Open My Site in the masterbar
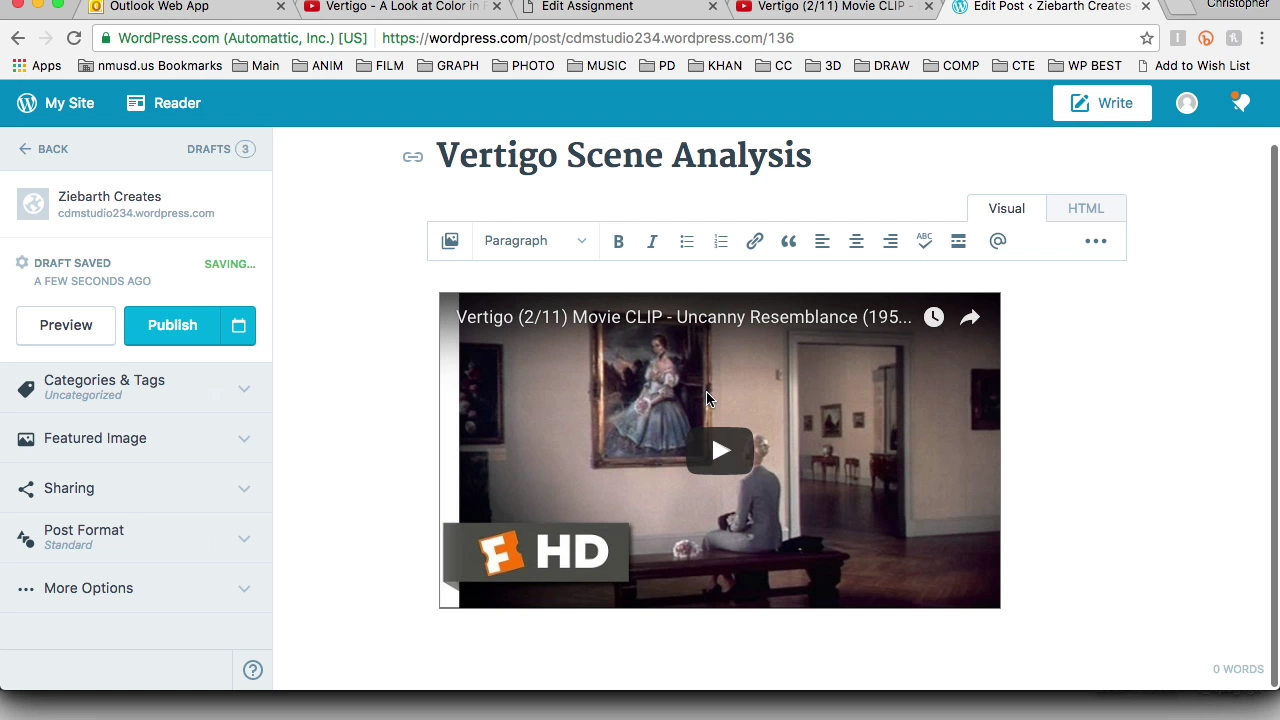Viewport: 1280px width, 720px height. click(x=56, y=103)
